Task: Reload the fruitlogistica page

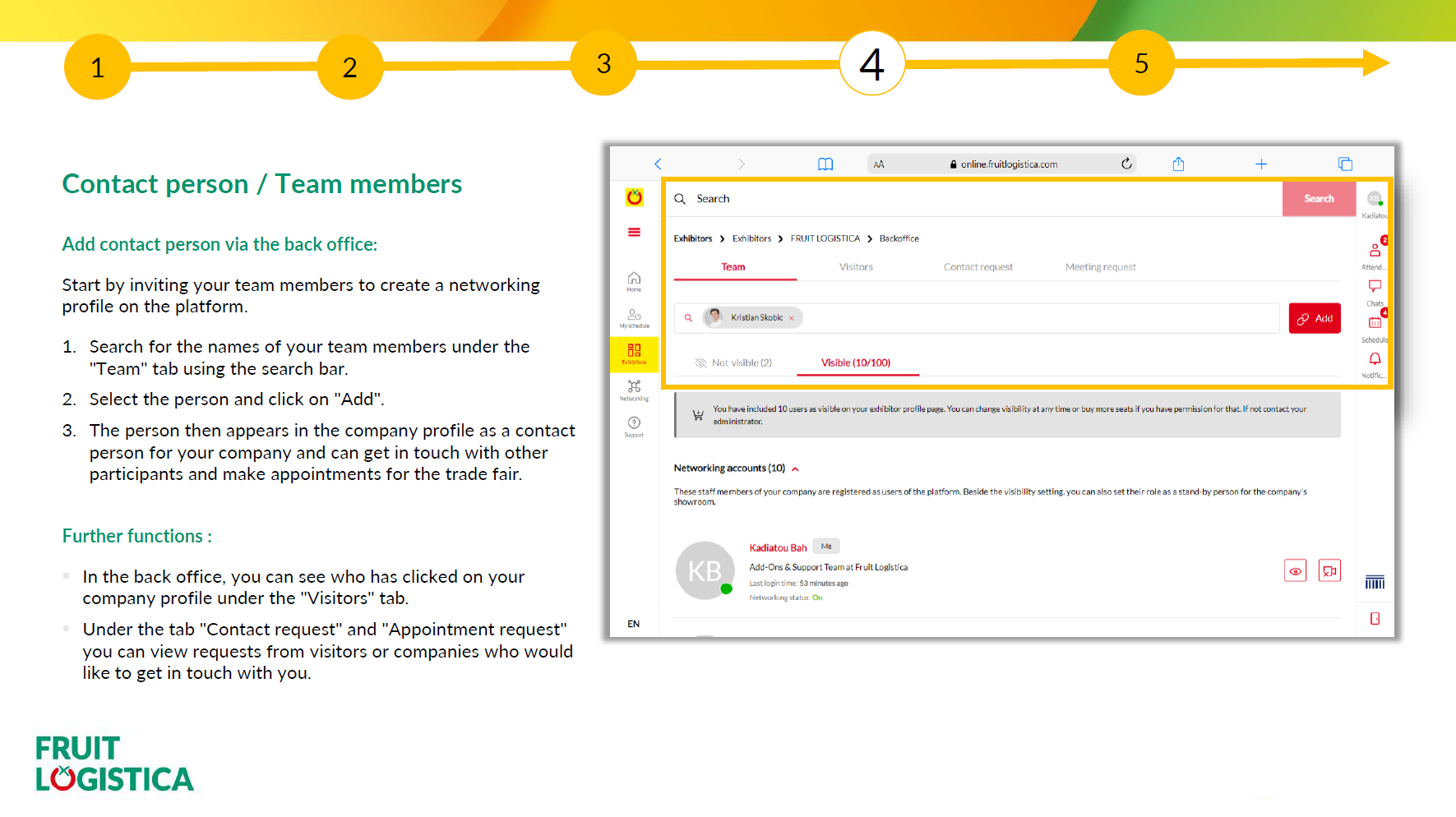Action: tap(1126, 164)
